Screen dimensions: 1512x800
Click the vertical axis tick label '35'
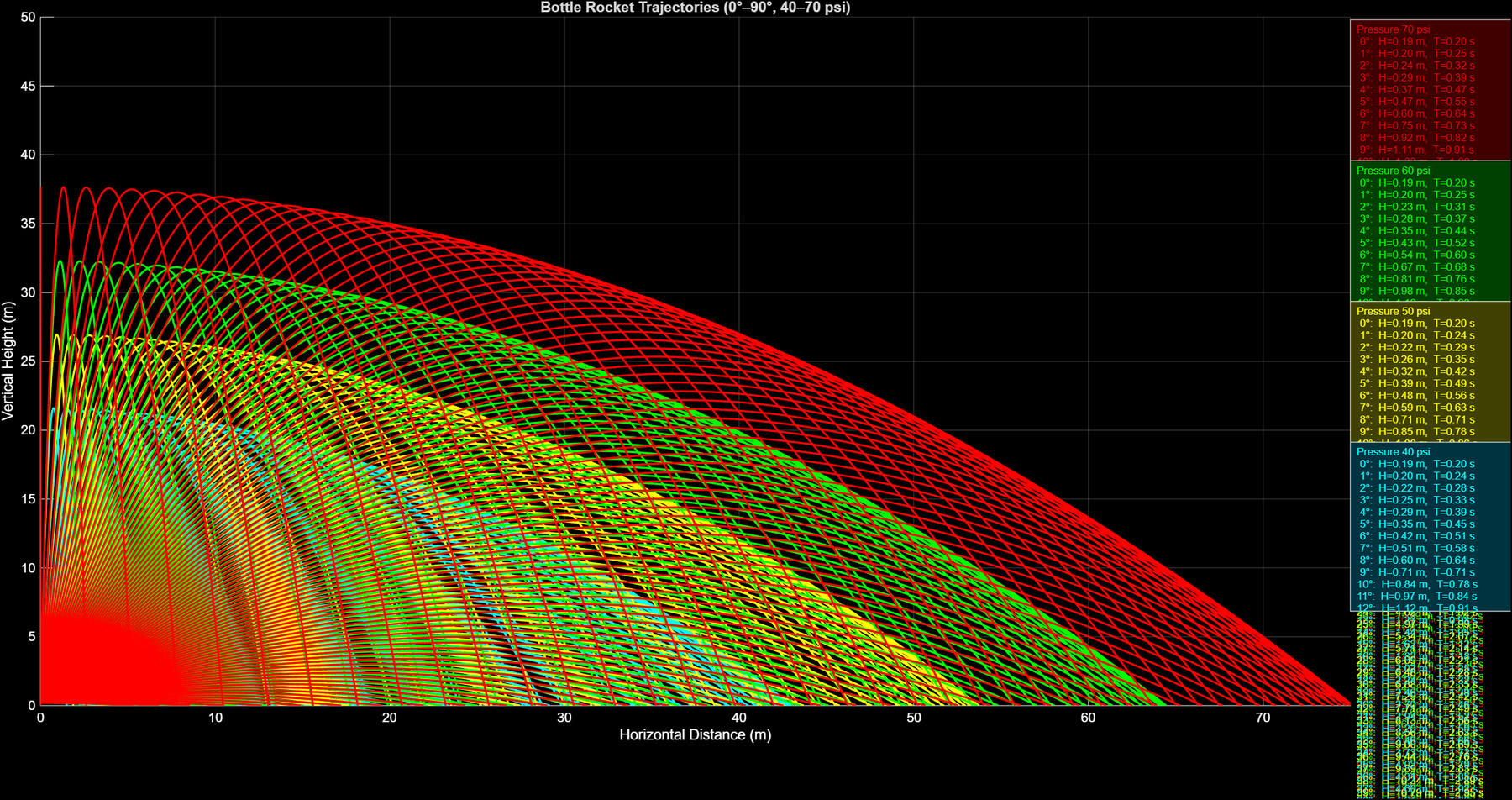click(28, 224)
